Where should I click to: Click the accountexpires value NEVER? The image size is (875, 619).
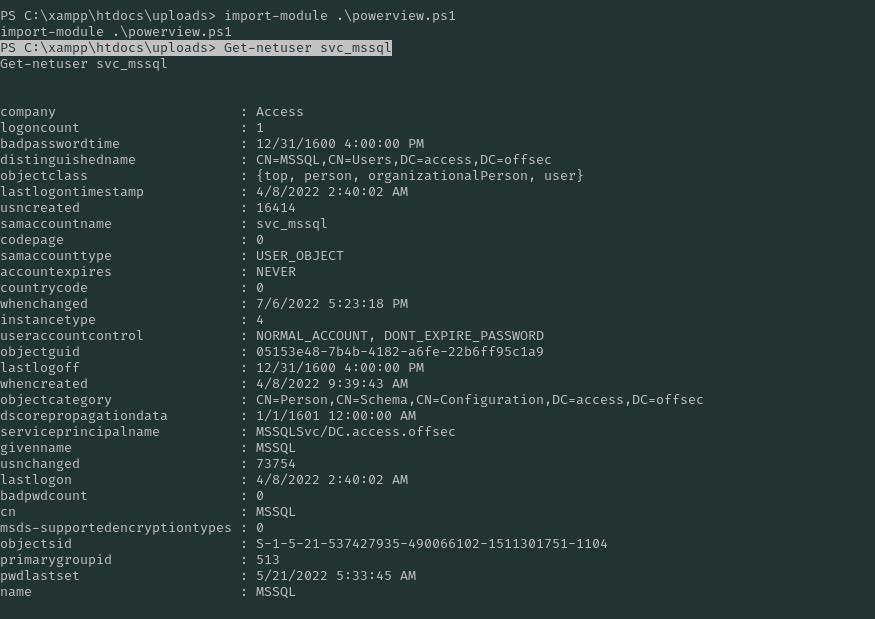(275, 272)
